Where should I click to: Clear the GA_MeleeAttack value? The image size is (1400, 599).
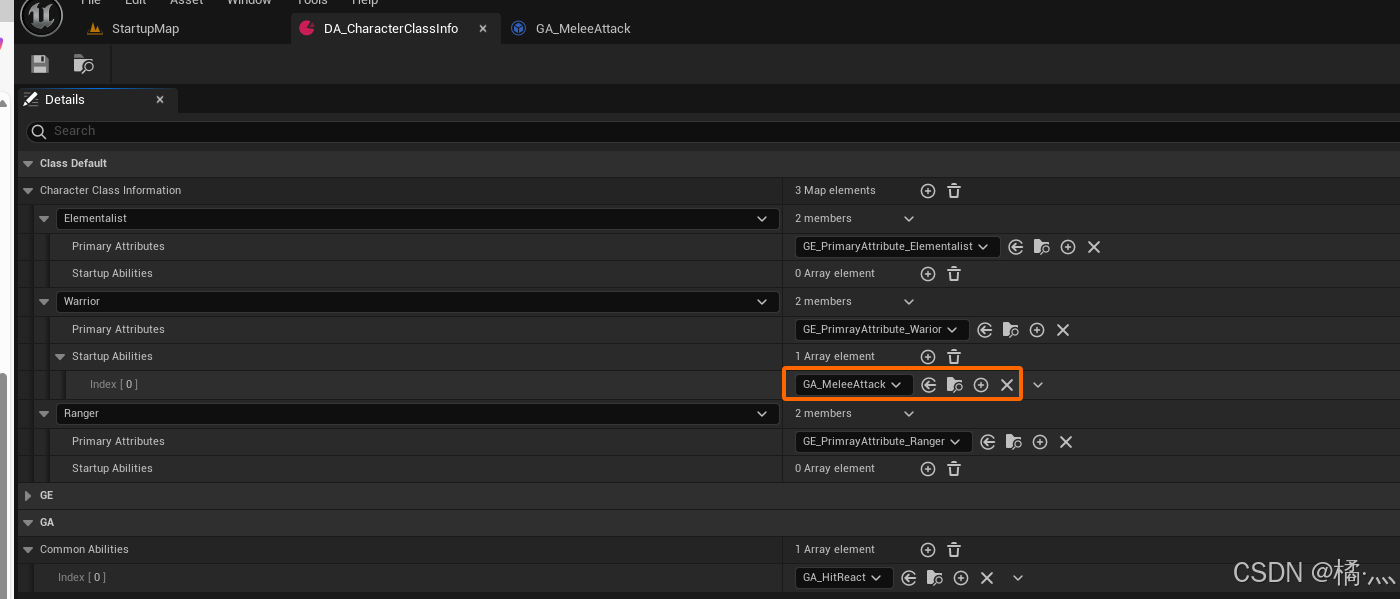(1007, 384)
